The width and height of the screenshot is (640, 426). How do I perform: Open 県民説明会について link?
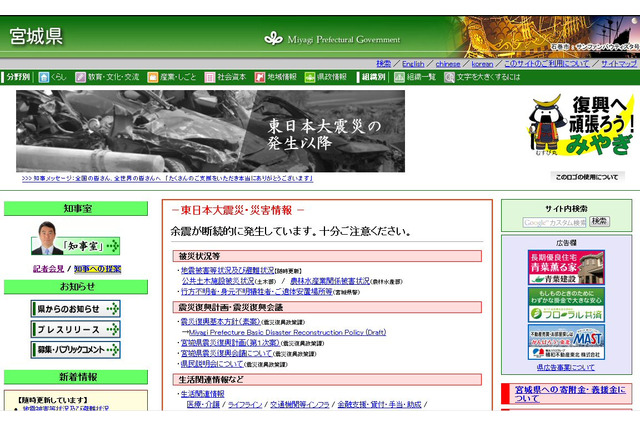(x=212, y=364)
